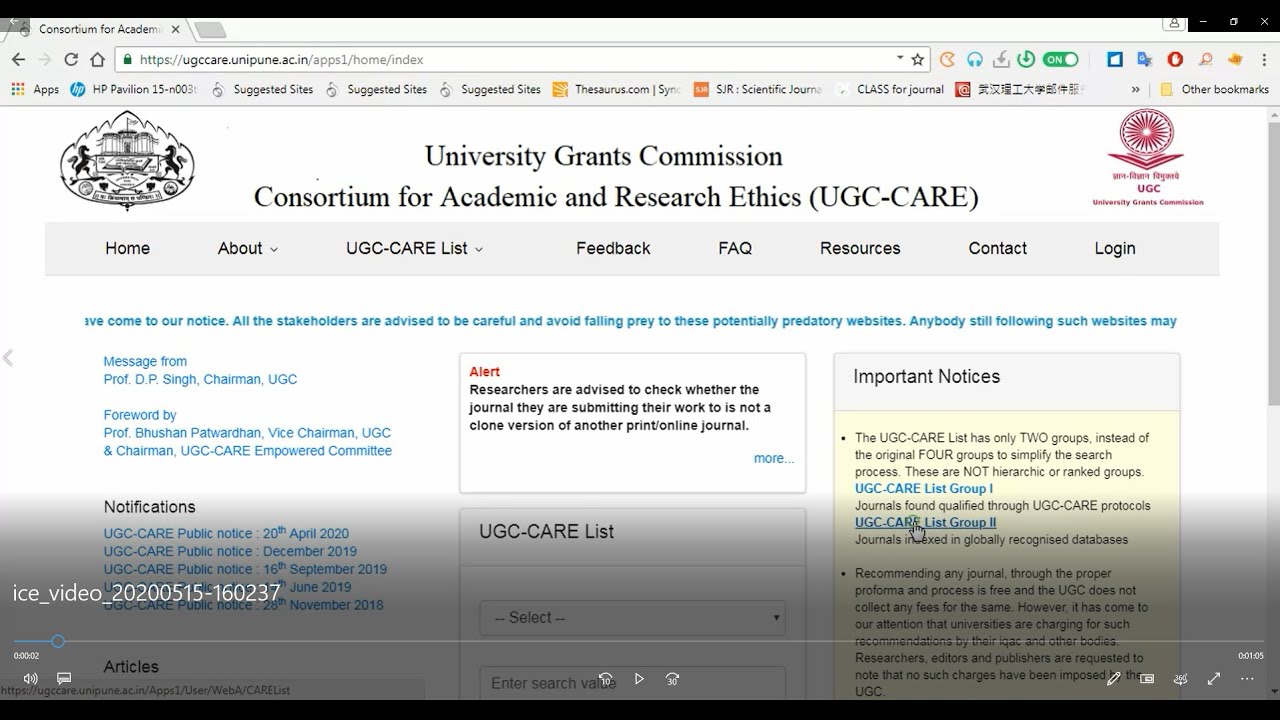1280x720 pixels.
Task: Open the Feedback page
Action: 613,248
